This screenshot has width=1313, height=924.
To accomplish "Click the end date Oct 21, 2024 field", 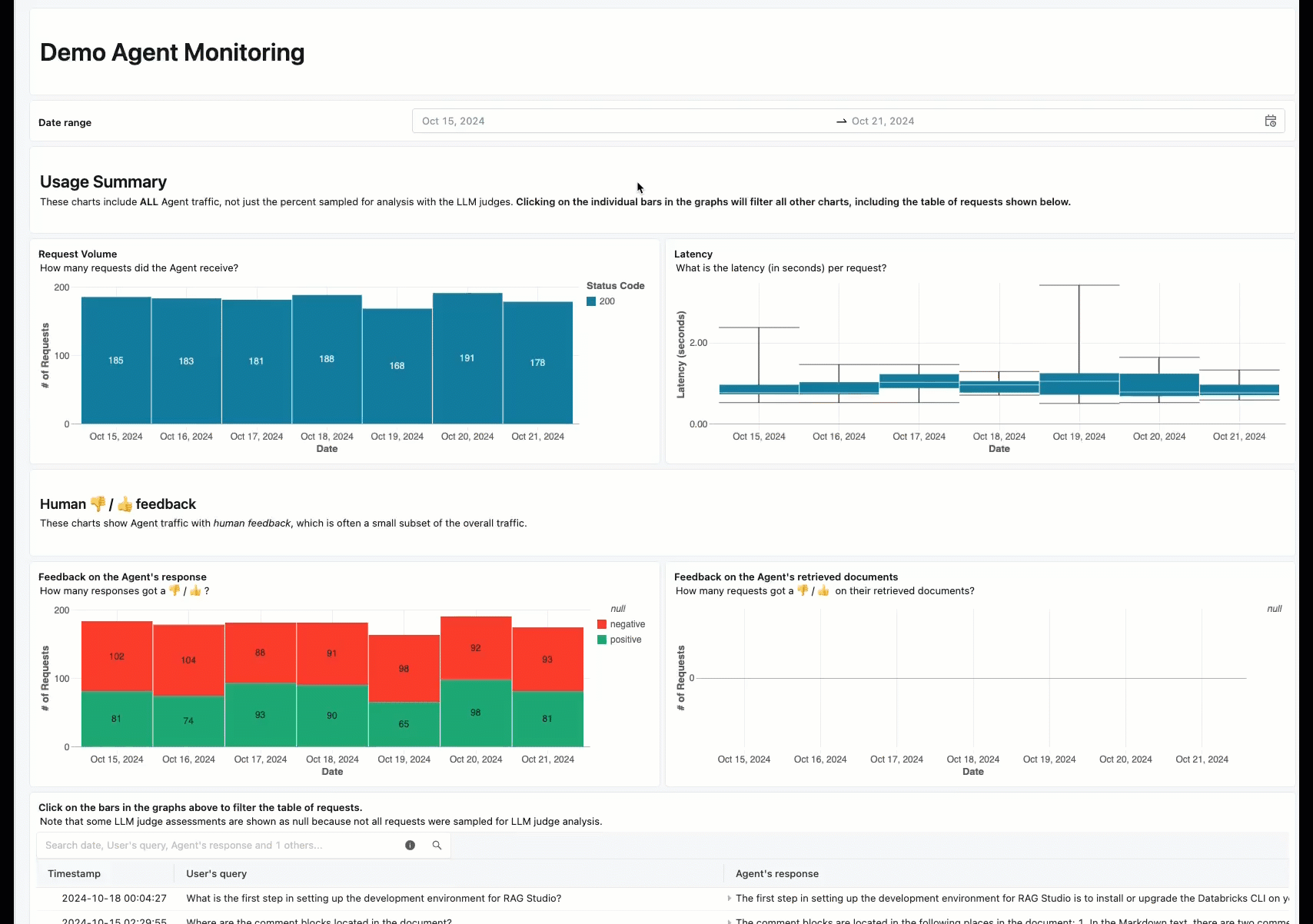I will (x=883, y=121).
